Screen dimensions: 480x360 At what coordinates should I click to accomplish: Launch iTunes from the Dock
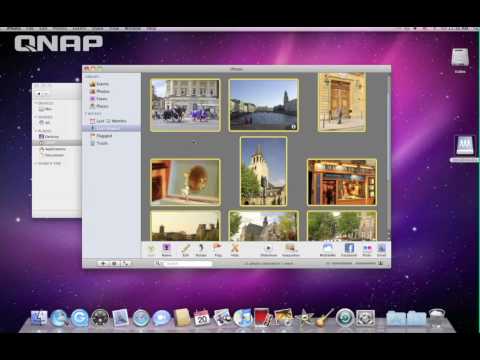(x=242, y=318)
